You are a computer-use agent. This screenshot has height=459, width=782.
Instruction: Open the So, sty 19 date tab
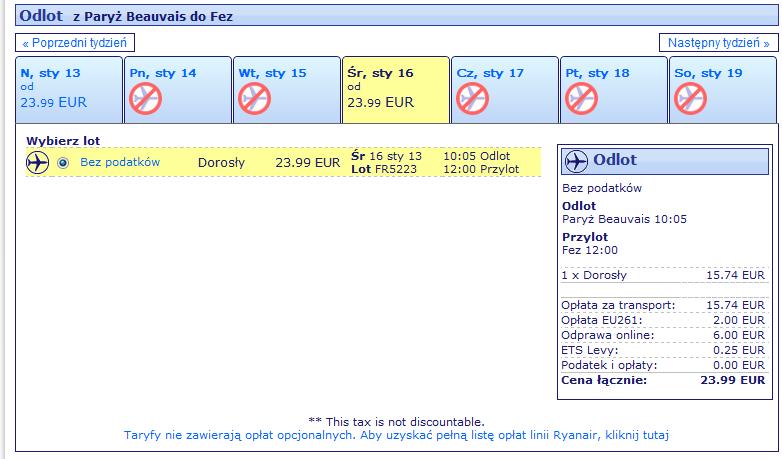point(723,90)
